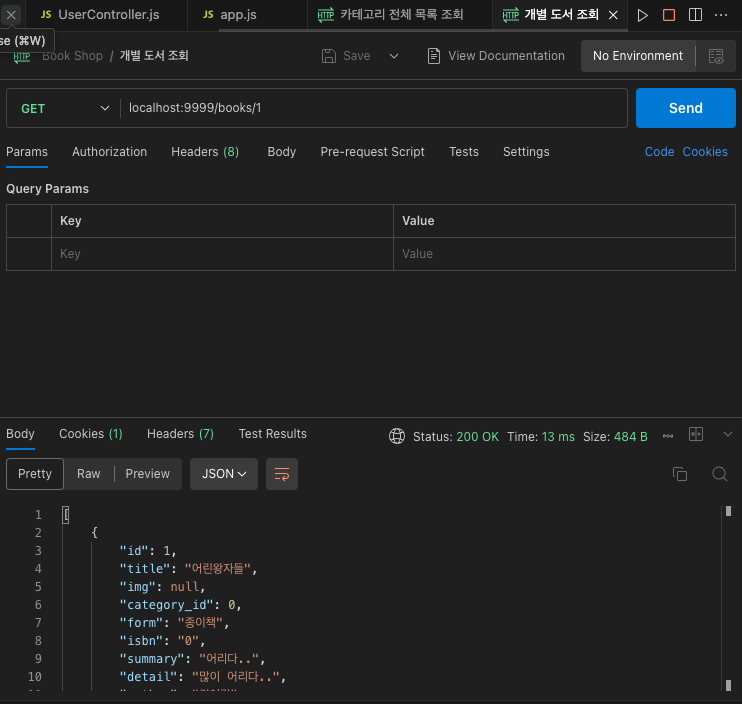
Task: Toggle word wrap for the response
Action: pyautogui.click(x=282, y=474)
